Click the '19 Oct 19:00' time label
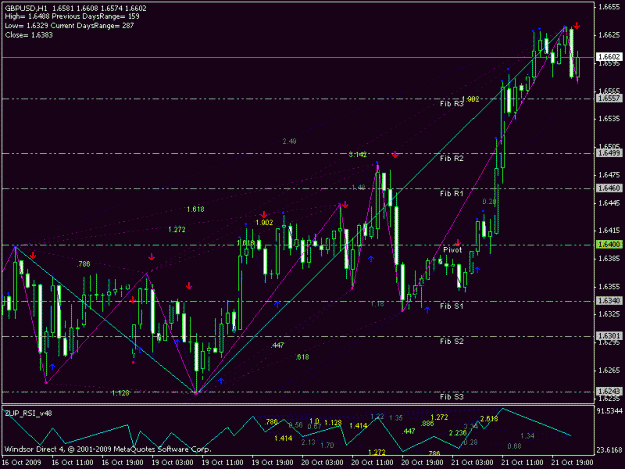The image size is (625, 469). pyautogui.click(x=273, y=463)
